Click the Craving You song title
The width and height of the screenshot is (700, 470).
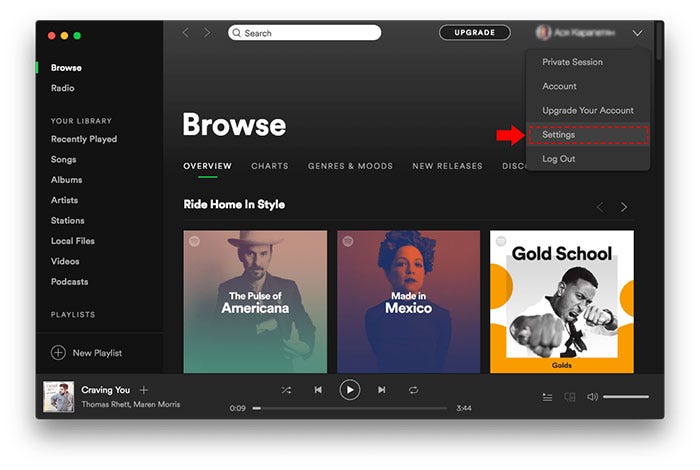coord(105,390)
